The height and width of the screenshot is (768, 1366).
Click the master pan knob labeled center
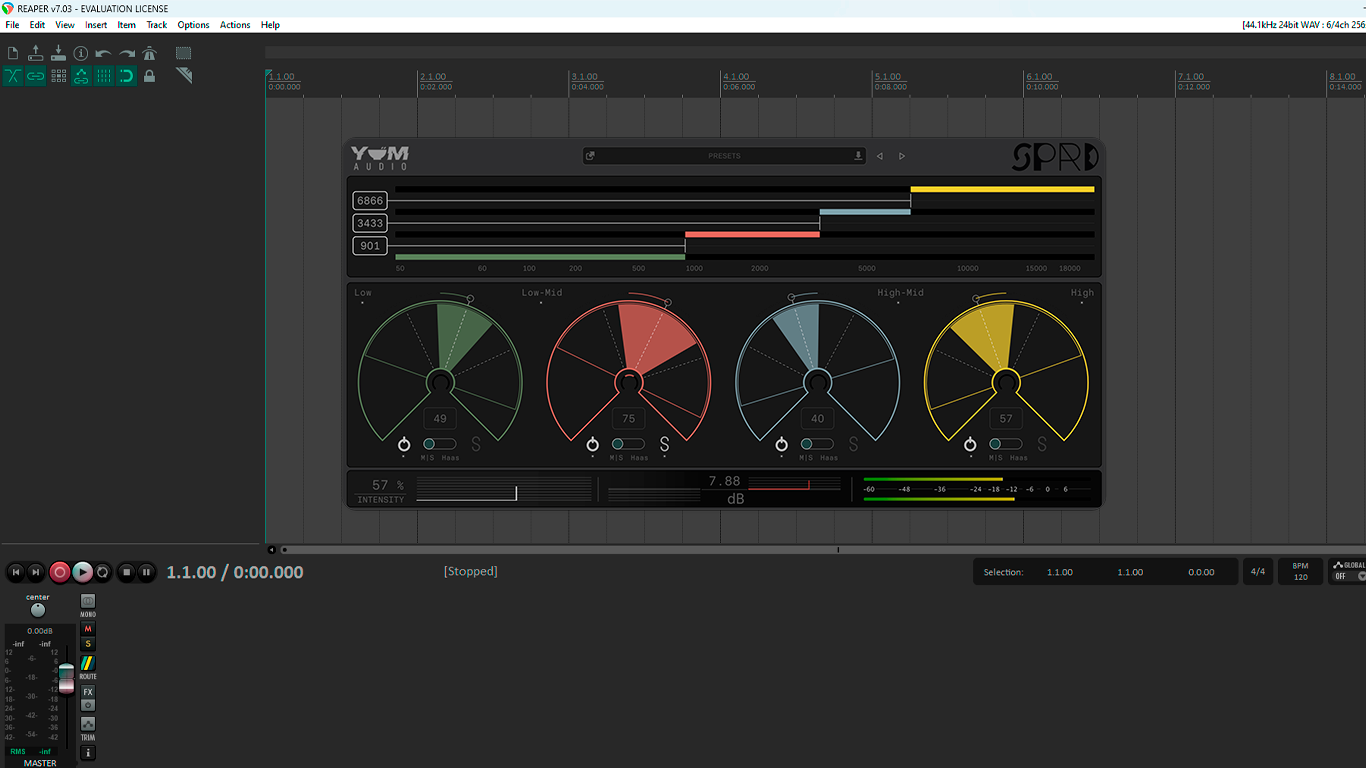(x=38, y=610)
